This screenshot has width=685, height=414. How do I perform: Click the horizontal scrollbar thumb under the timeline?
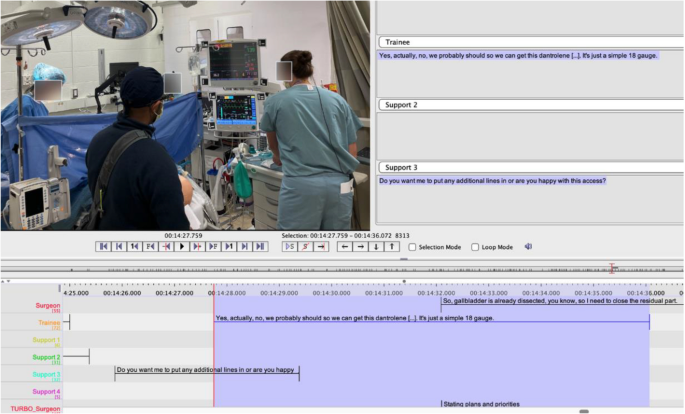tap(584, 411)
